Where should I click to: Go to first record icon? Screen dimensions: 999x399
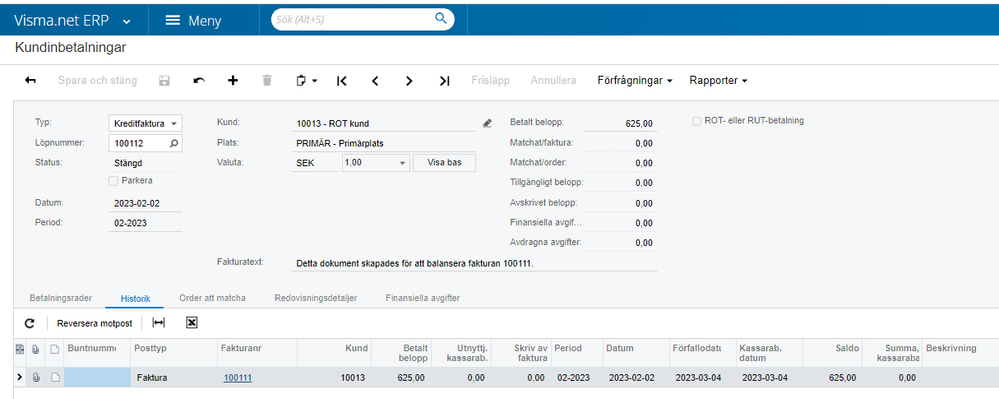(341, 80)
